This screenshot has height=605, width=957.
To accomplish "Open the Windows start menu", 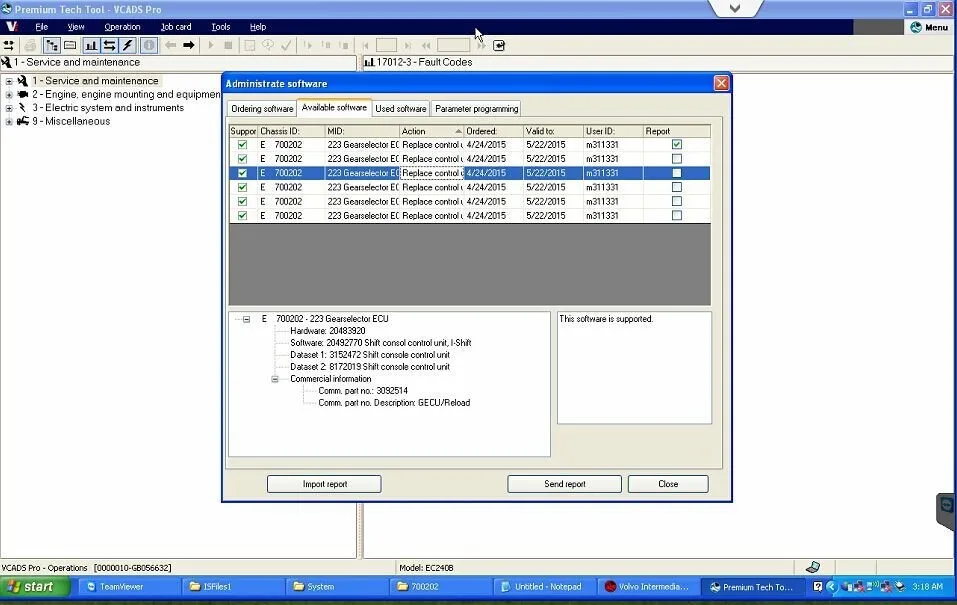I will click(x=35, y=587).
